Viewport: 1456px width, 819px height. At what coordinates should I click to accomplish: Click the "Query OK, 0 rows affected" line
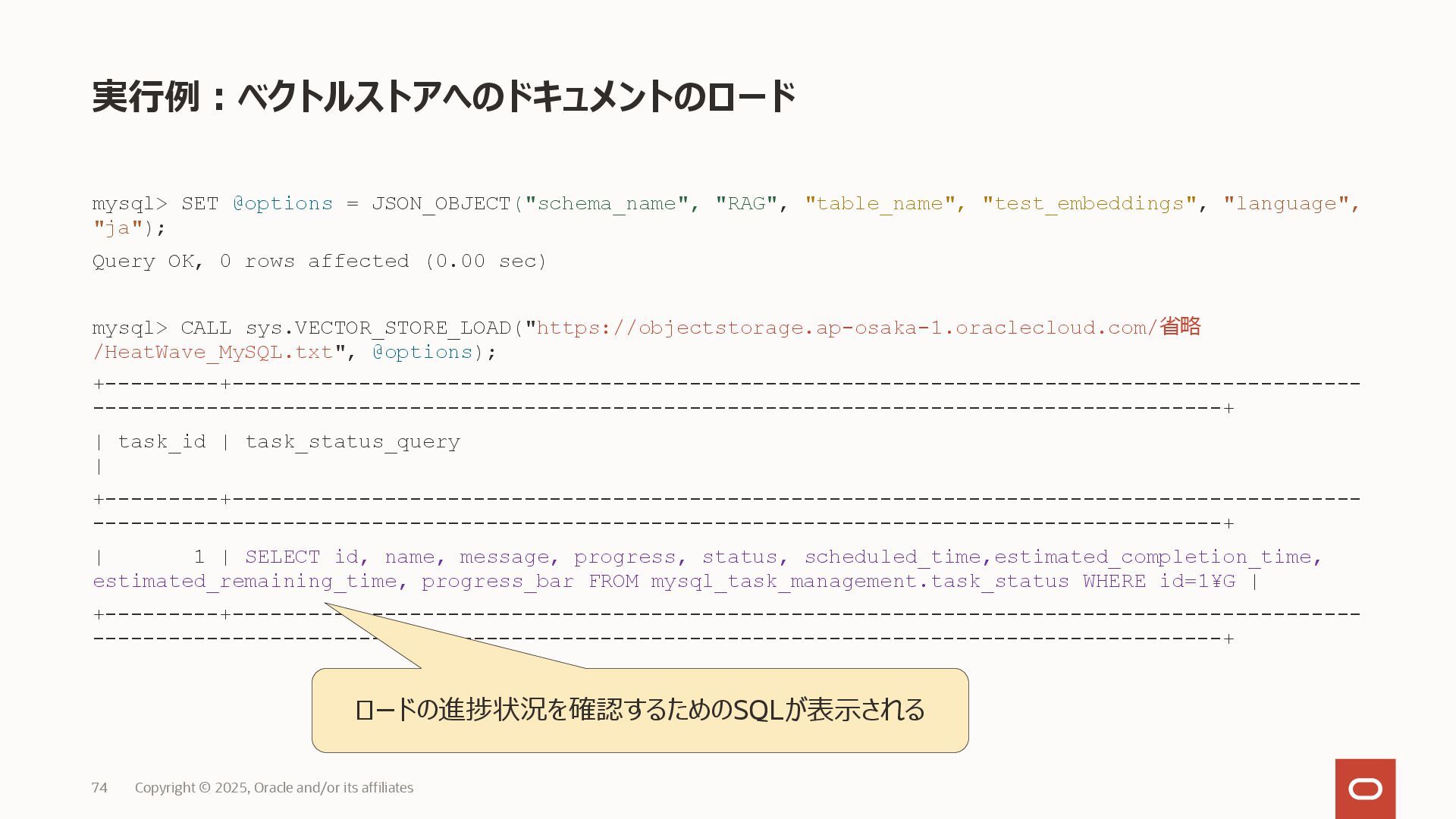(x=319, y=262)
